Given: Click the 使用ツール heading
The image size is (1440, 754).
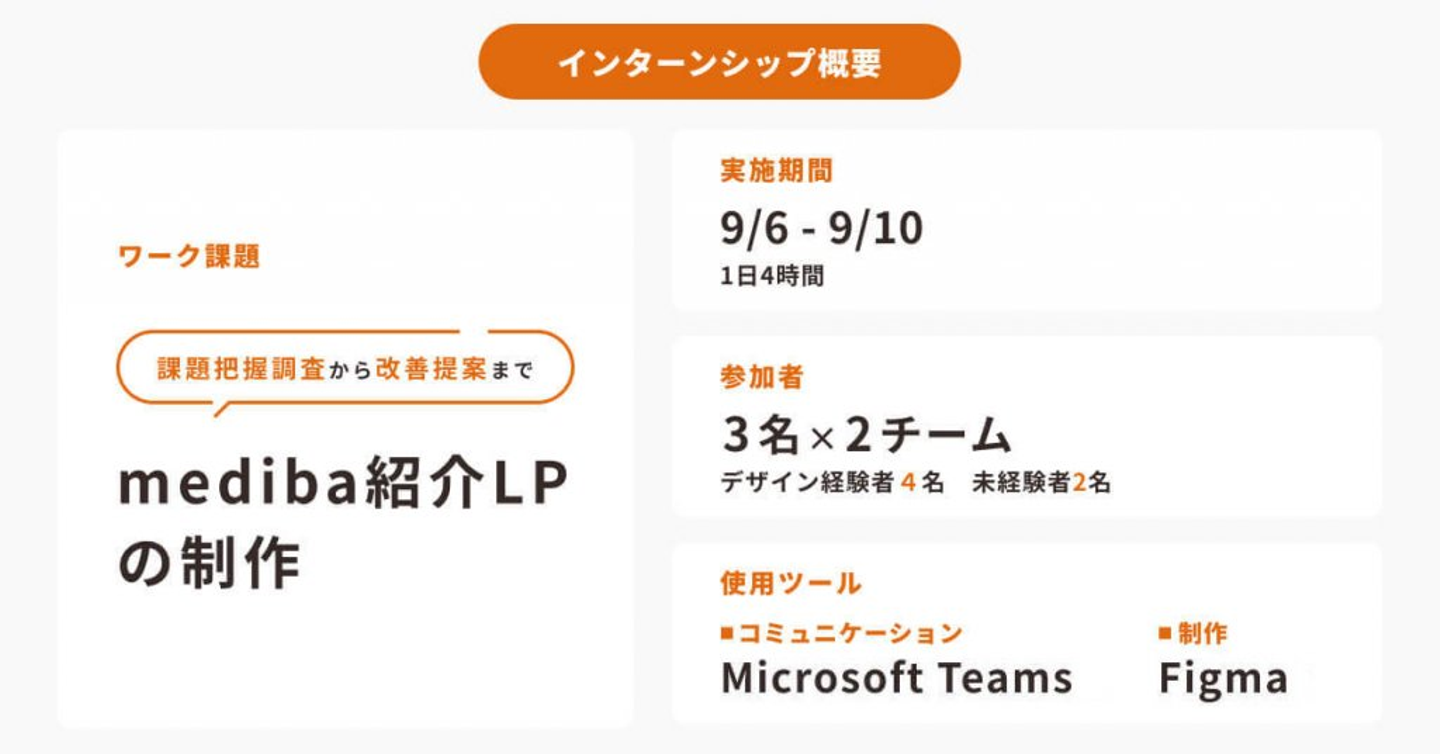Looking at the screenshot, I should point(790,582).
